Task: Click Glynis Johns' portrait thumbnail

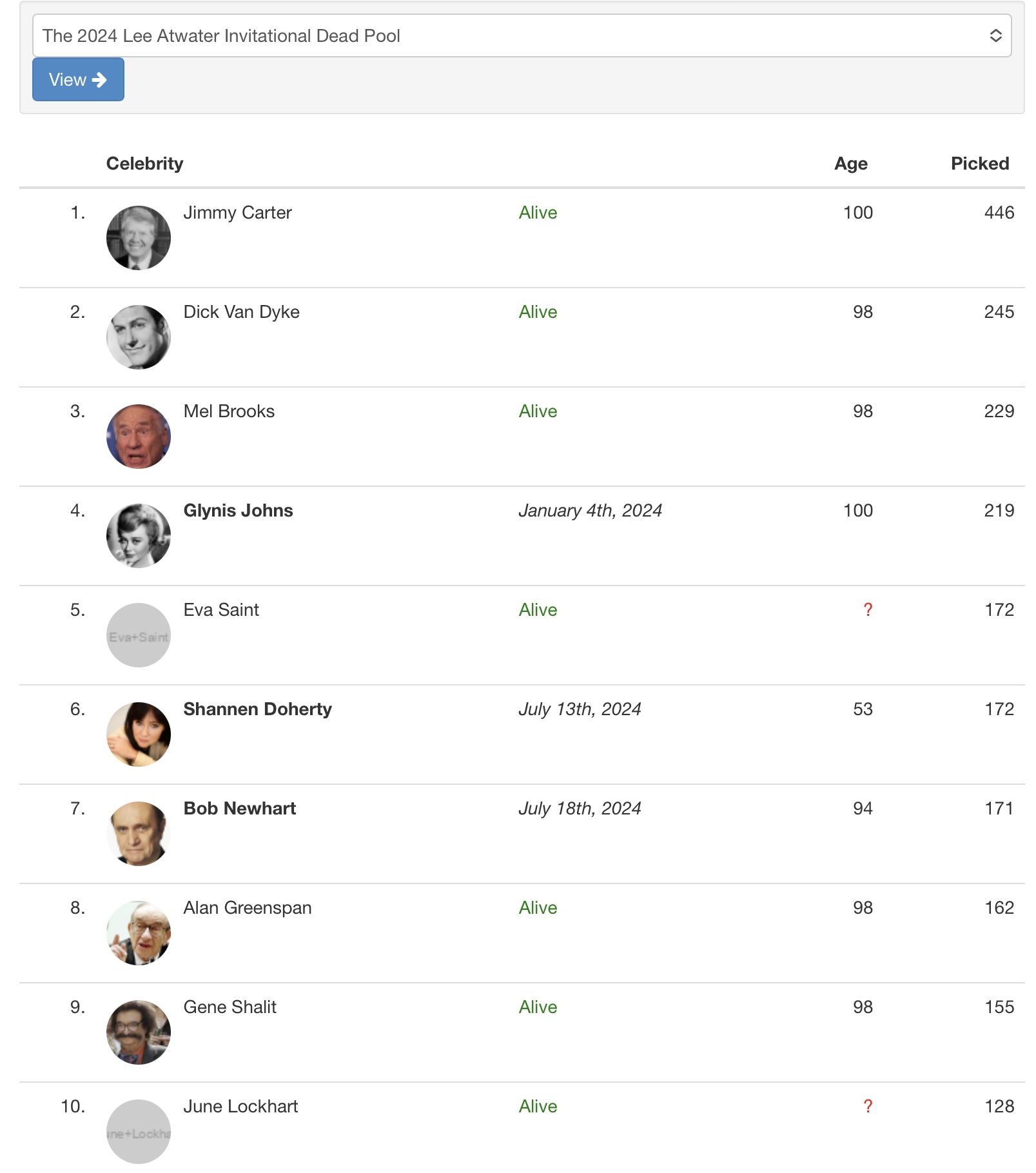Action: 139,536
